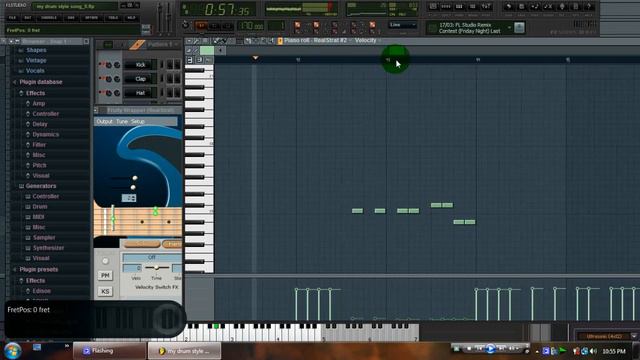
Task: Click the microphone recording icon in toolbar
Action: (562, 7)
